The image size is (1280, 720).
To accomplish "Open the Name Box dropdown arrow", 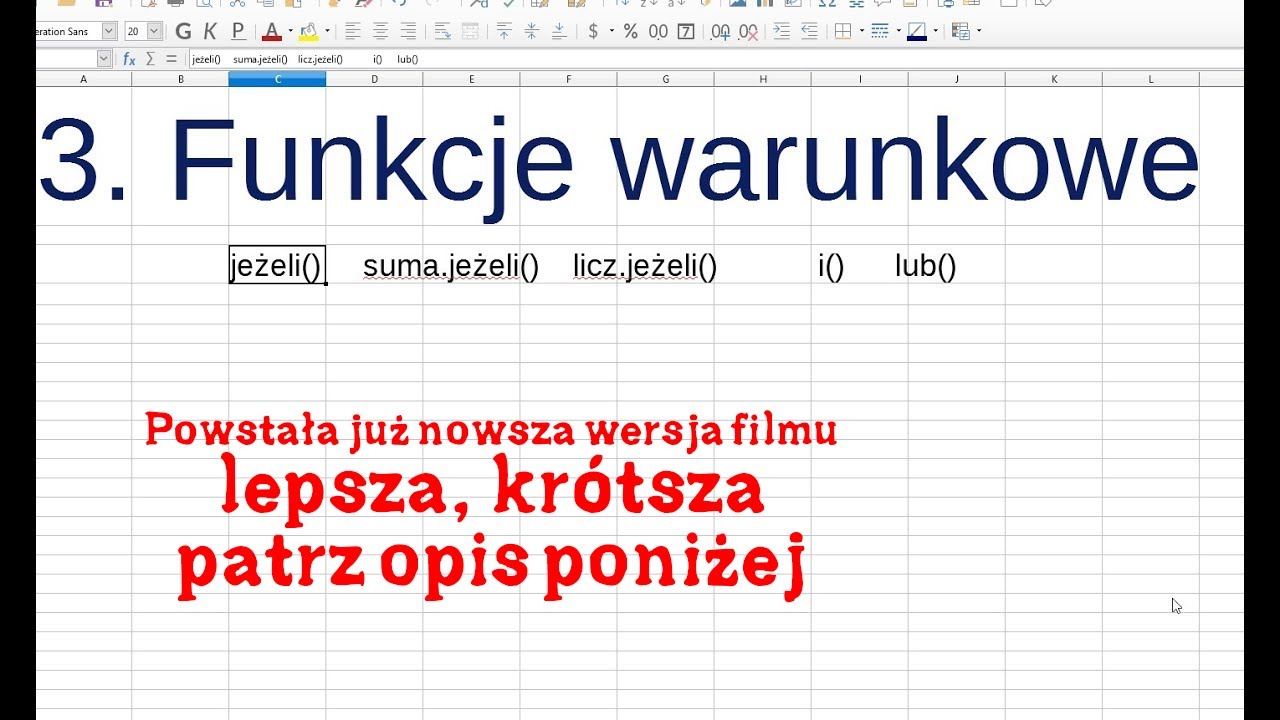I will (104, 59).
